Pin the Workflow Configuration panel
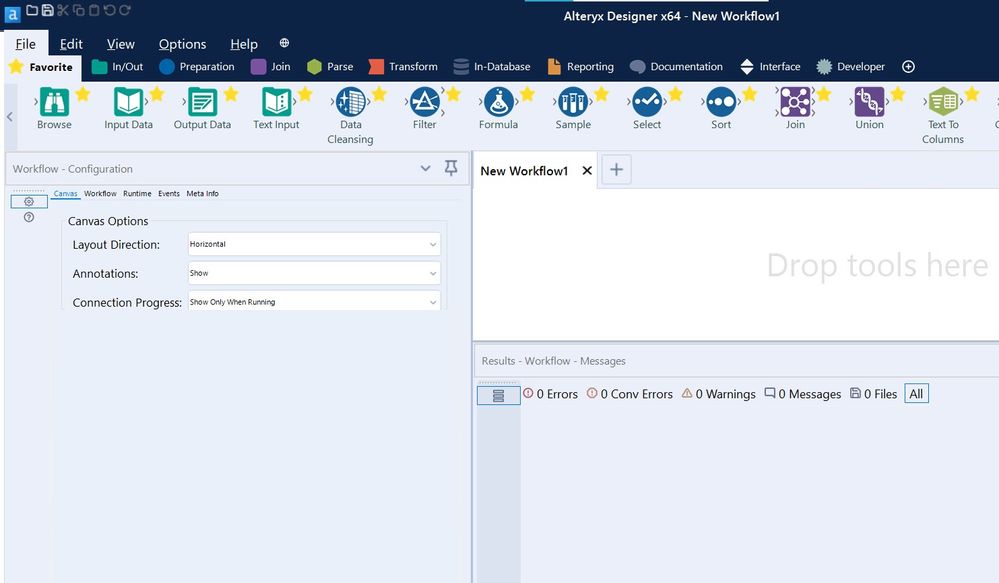 point(451,169)
